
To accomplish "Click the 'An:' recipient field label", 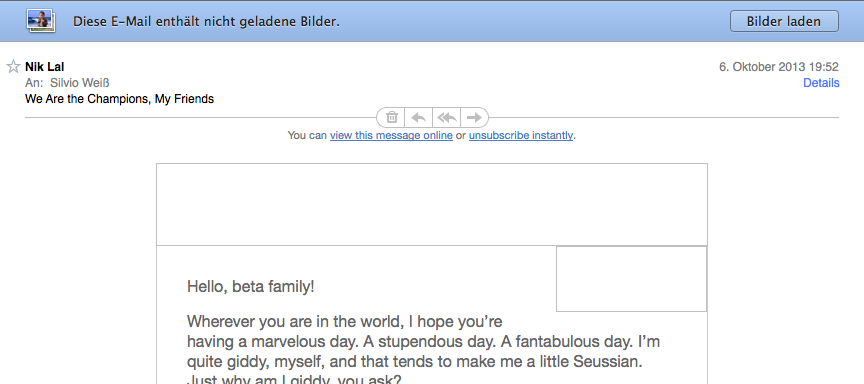I will pos(34,83).
